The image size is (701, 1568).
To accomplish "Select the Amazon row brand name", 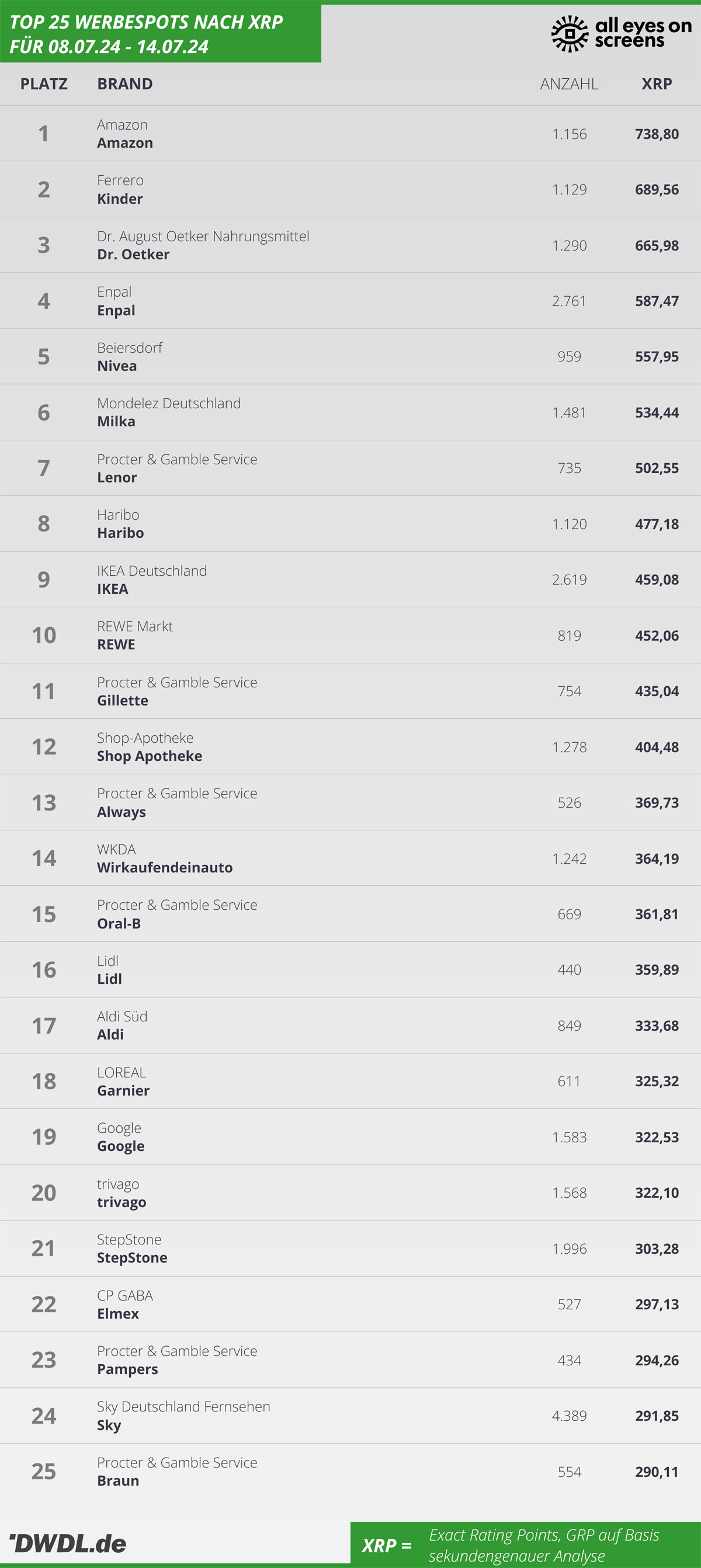I will (x=125, y=143).
